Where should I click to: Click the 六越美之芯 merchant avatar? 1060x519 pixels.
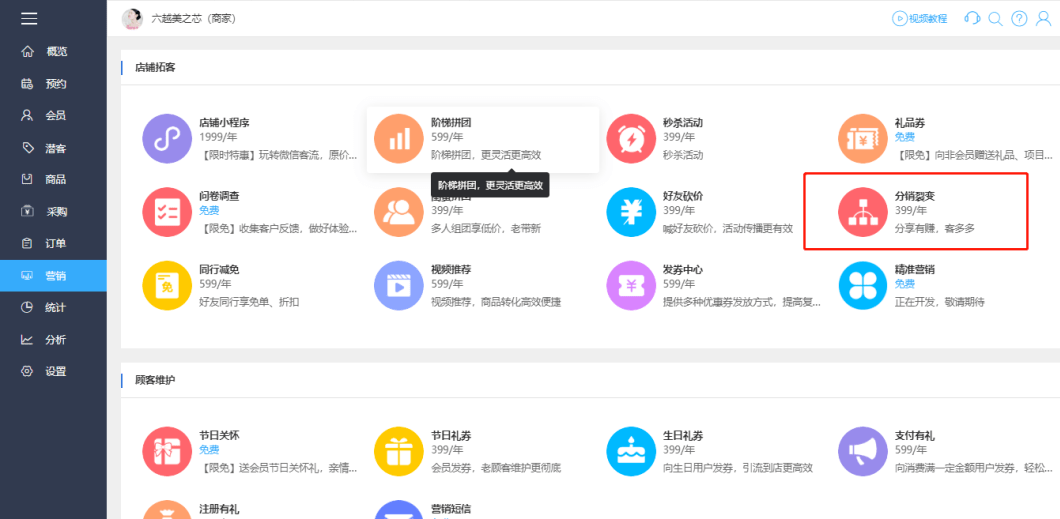[132, 19]
